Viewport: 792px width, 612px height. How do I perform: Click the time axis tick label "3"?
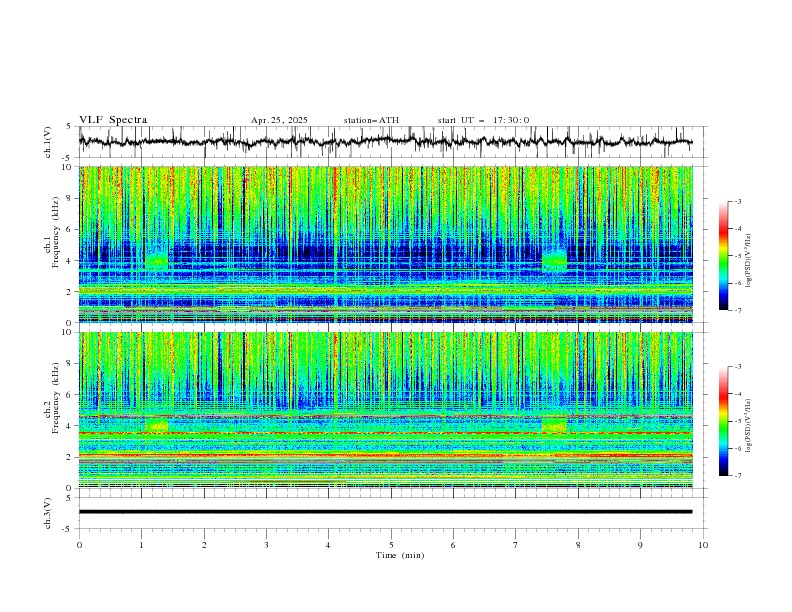point(266,545)
